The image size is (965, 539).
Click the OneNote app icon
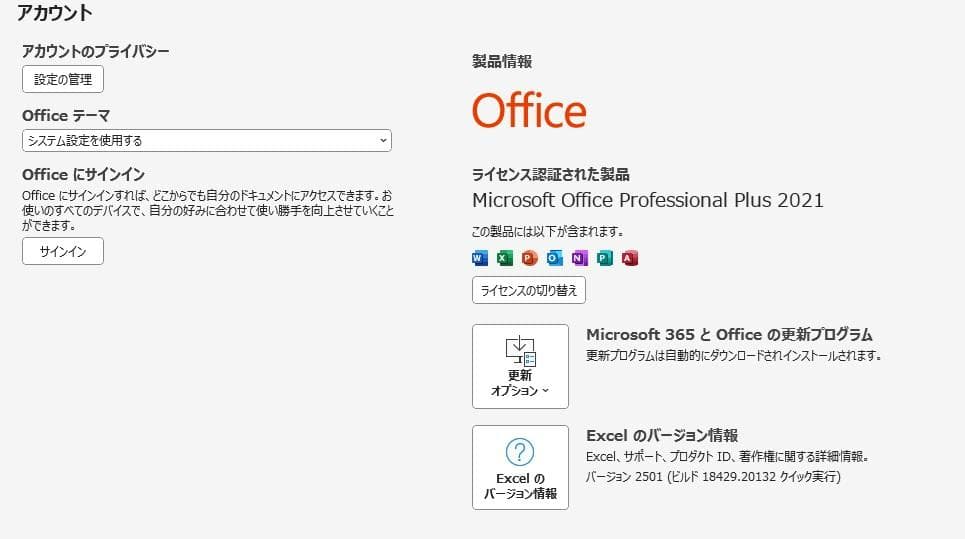[x=580, y=258]
